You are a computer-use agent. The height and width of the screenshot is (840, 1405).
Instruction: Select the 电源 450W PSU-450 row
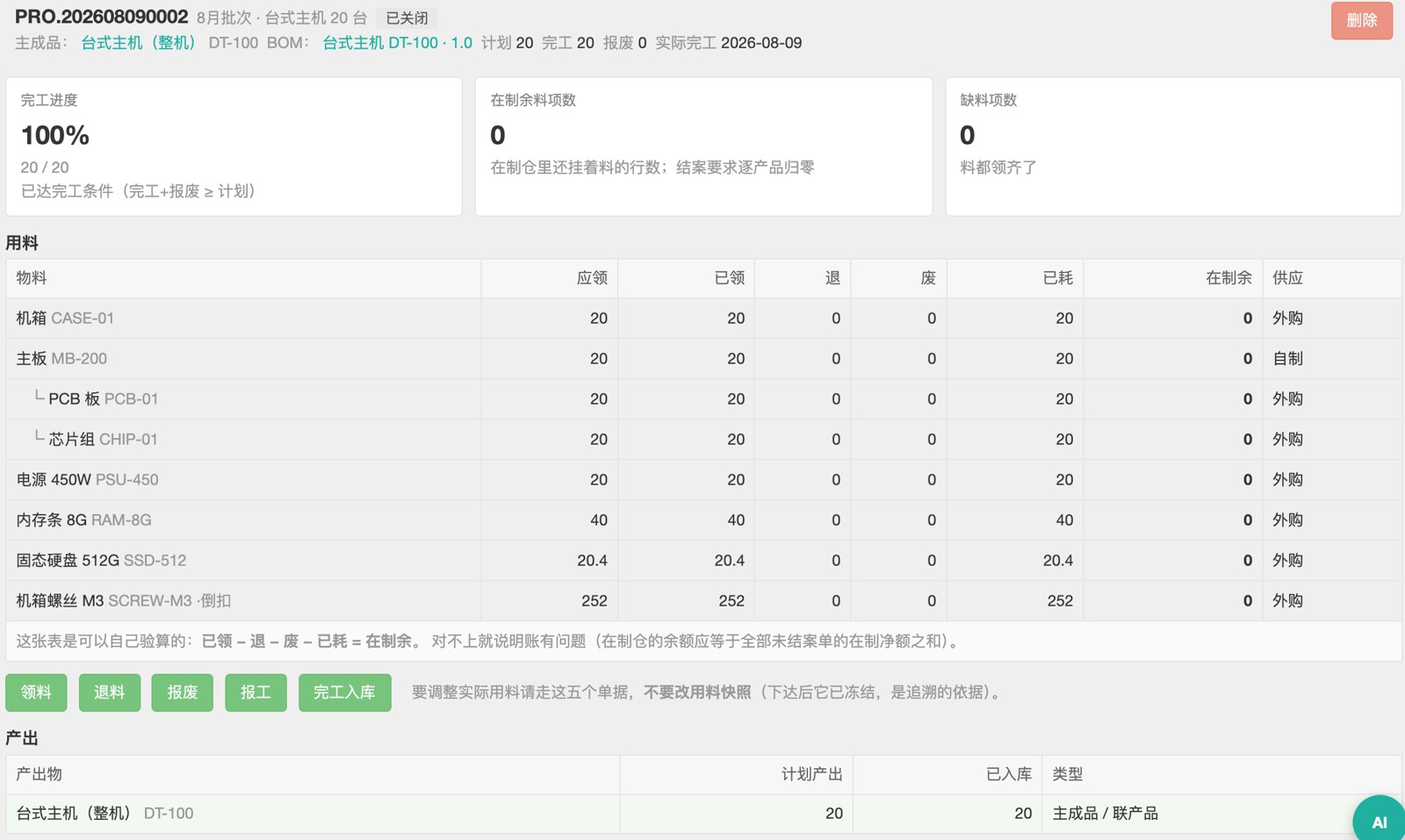703,480
